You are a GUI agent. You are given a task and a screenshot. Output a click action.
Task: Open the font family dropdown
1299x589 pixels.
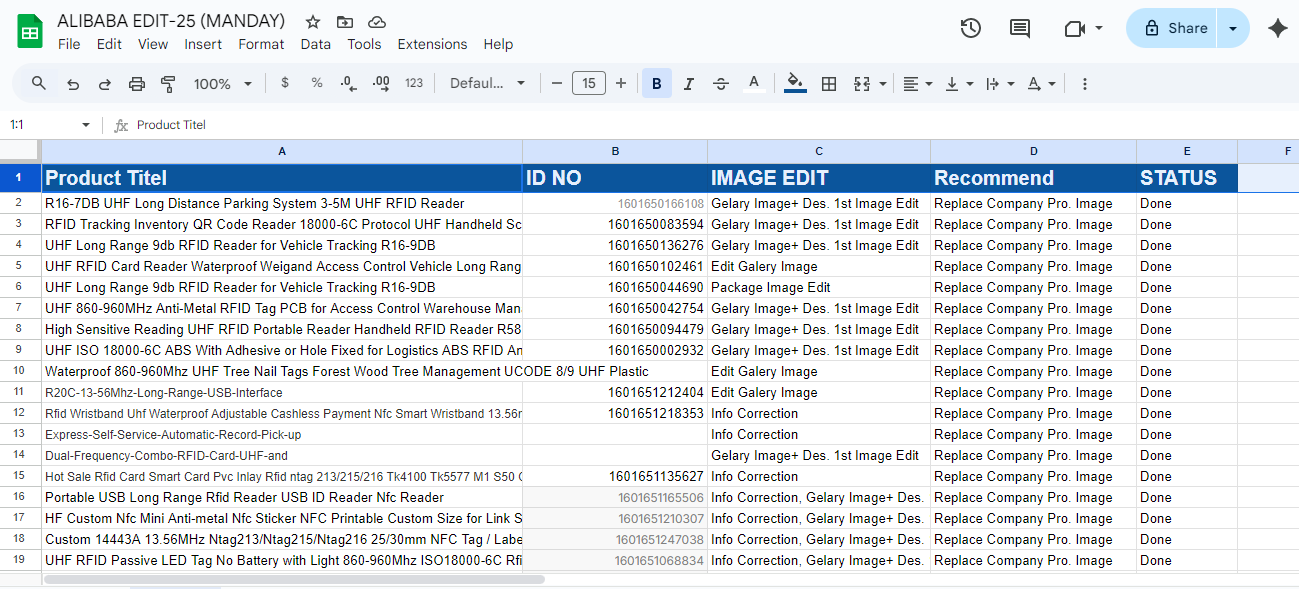(487, 83)
